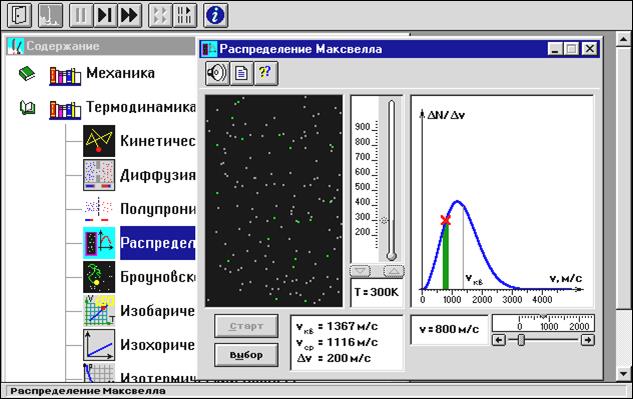Select the Термодинамика section
This screenshot has width=633, height=399.
[x=141, y=107]
